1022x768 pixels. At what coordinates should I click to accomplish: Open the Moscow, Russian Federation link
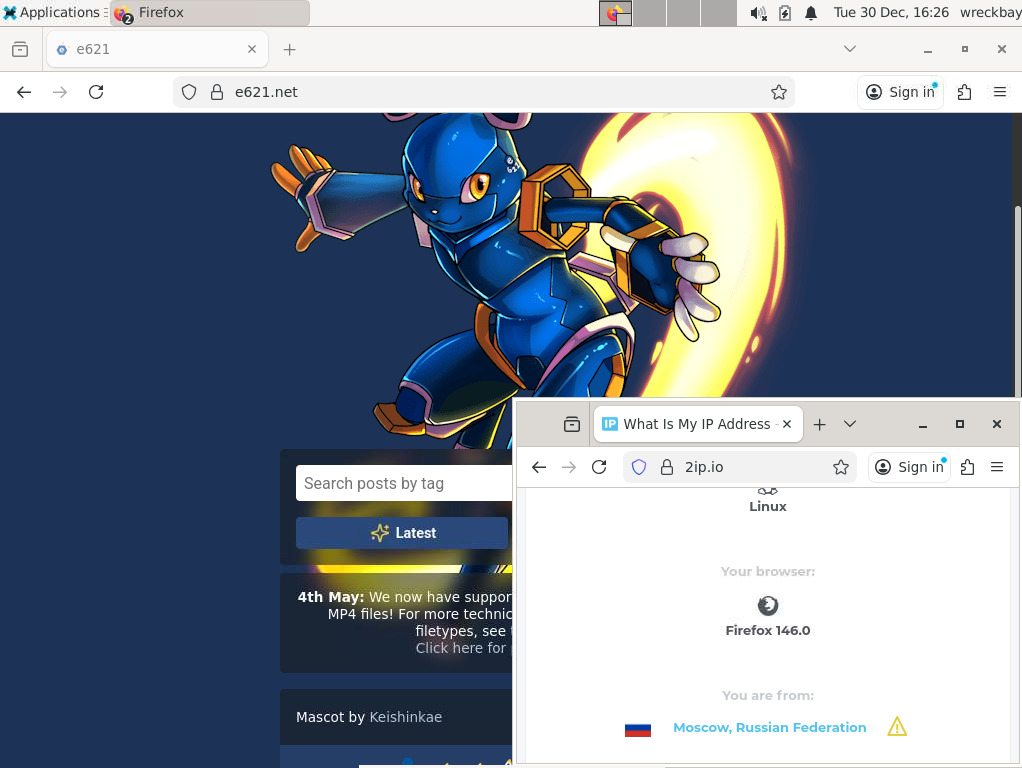tap(769, 727)
